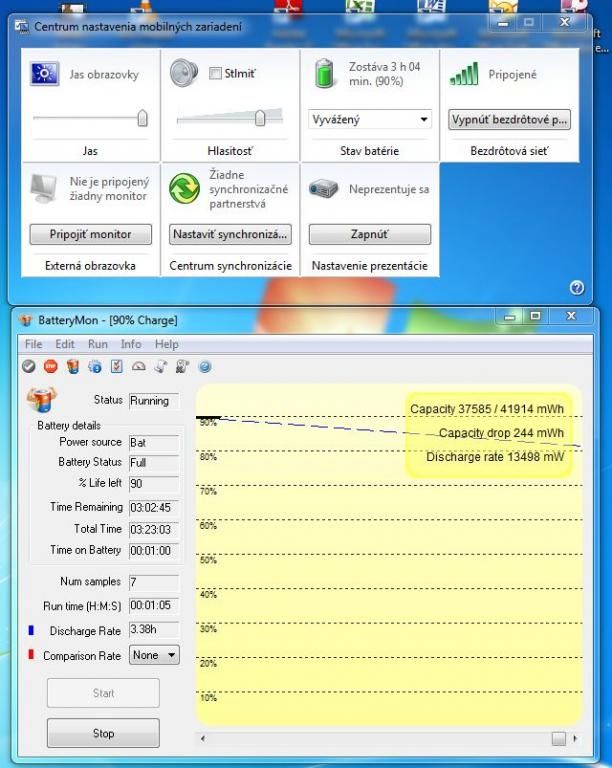The image size is (612, 768).
Task: Click the Stop button in BatteryMon
Action: point(103,733)
